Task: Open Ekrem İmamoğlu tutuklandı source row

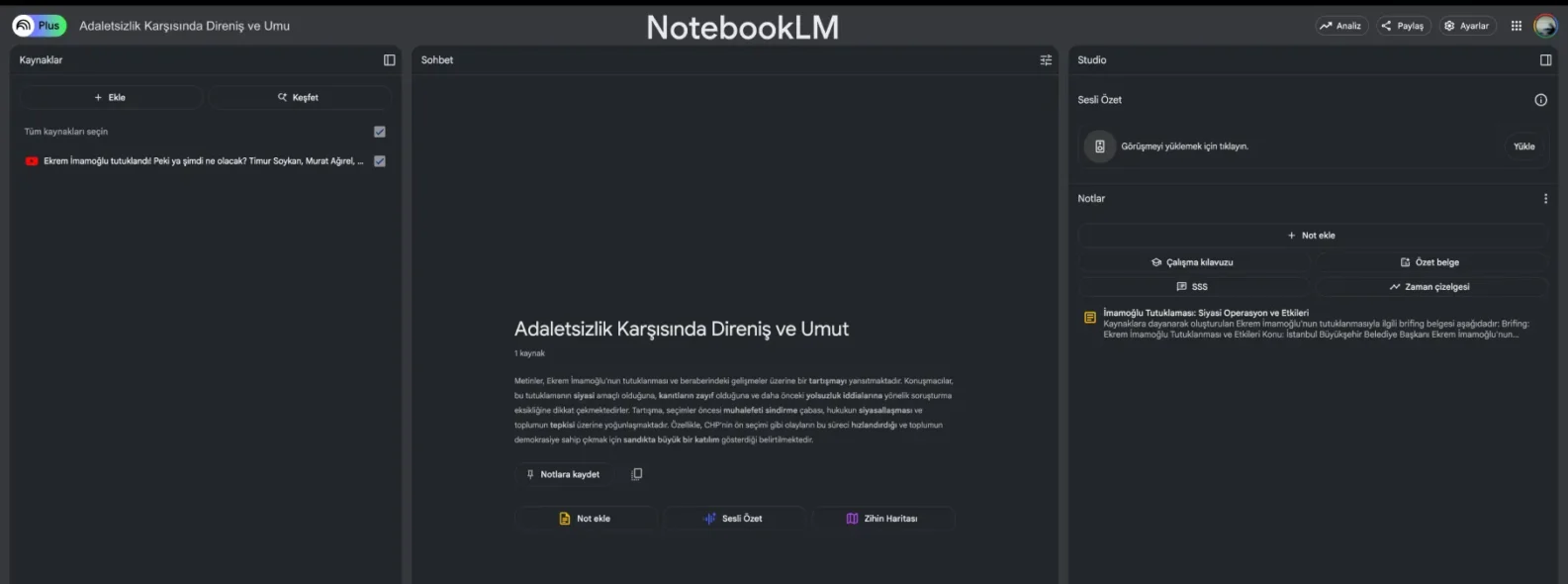Action: click(x=204, y=161)
